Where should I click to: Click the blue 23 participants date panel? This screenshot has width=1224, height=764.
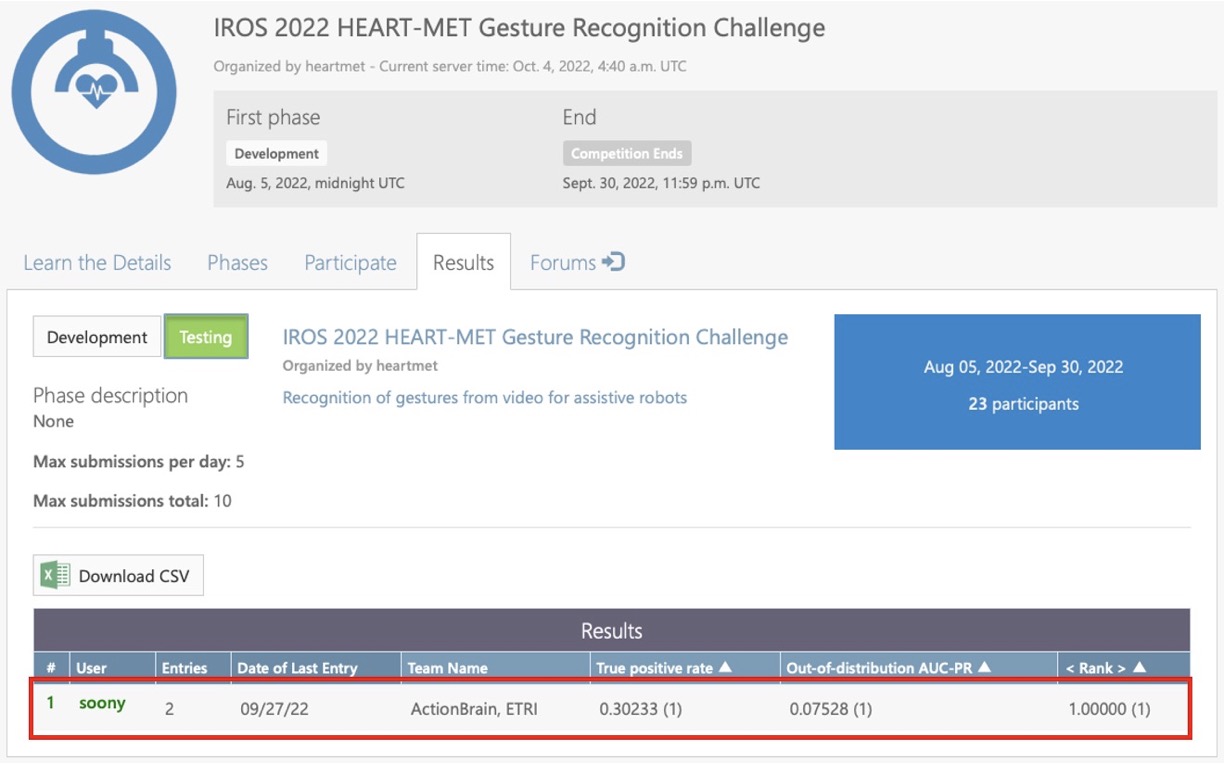click(x=1017, y=382)
